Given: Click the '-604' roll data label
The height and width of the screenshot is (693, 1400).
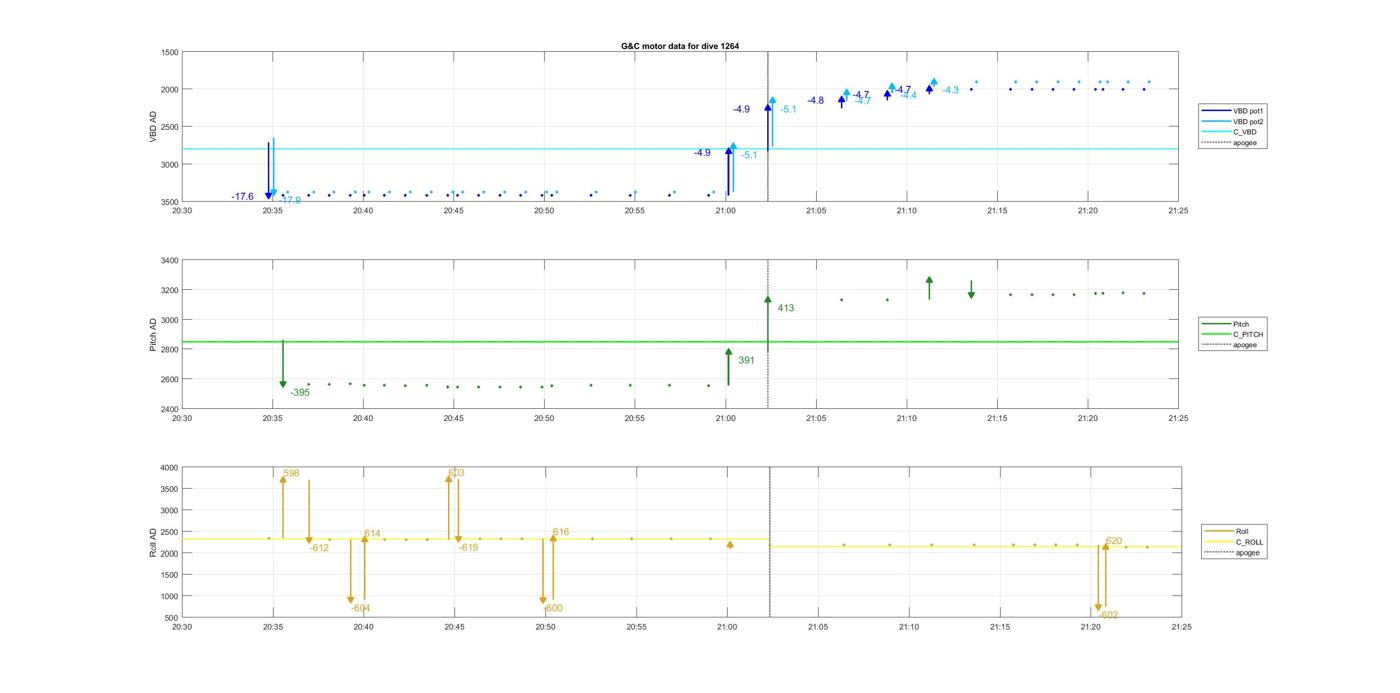Looking at the screenshot, I should point(361,608).
